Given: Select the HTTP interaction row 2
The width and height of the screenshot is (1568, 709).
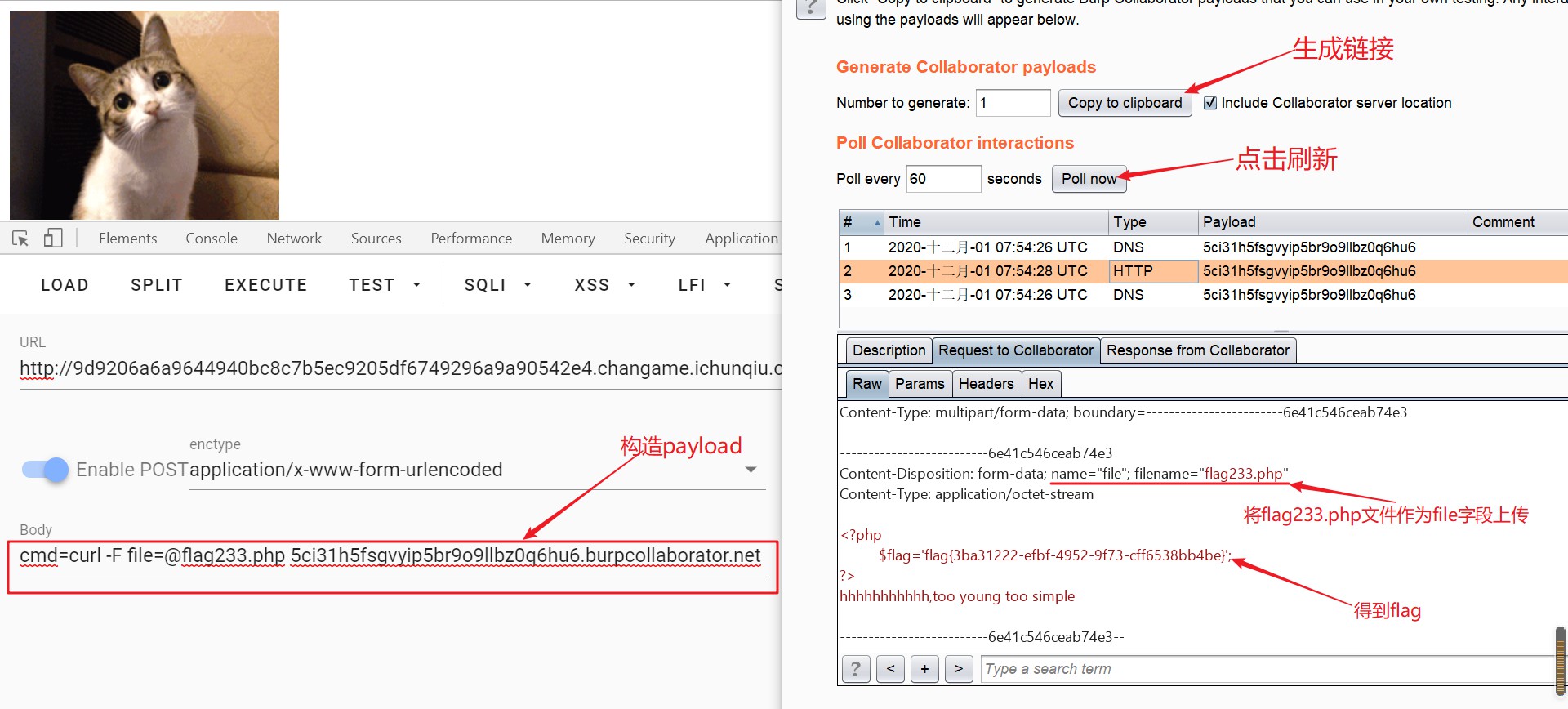Looking at the screenshot, I should (x=1203, y=271).
